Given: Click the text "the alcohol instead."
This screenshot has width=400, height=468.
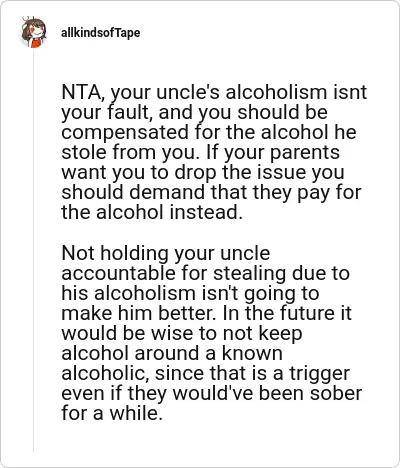Looking at the screenshot, I should tap(152, 212).
